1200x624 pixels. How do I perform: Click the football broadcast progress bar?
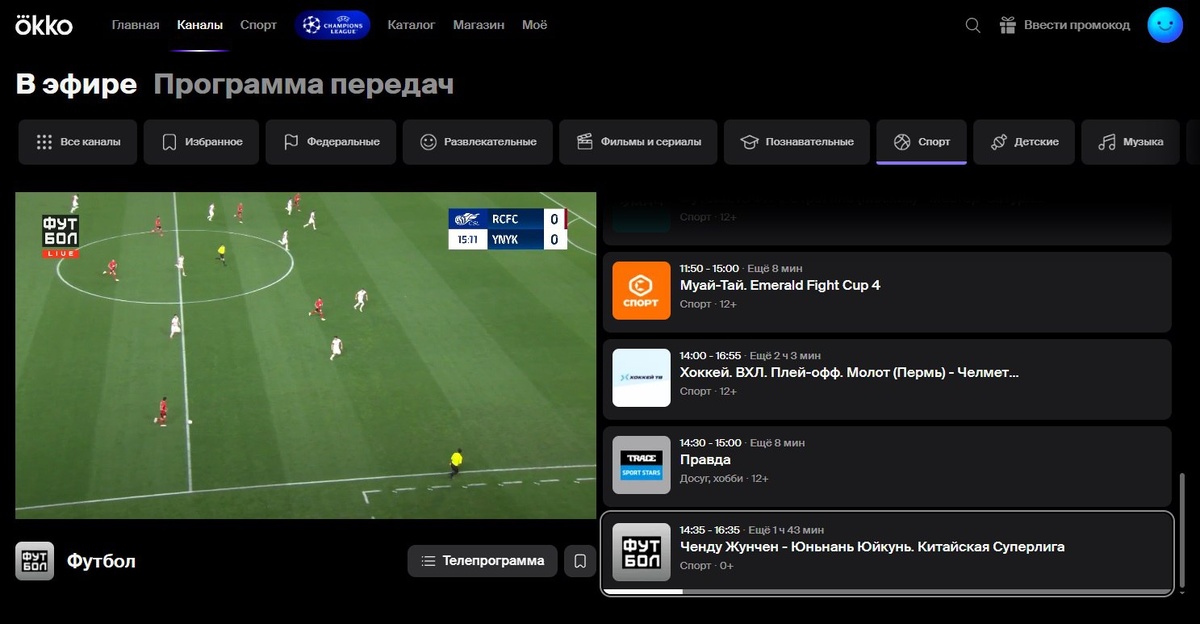pos(886,592)
